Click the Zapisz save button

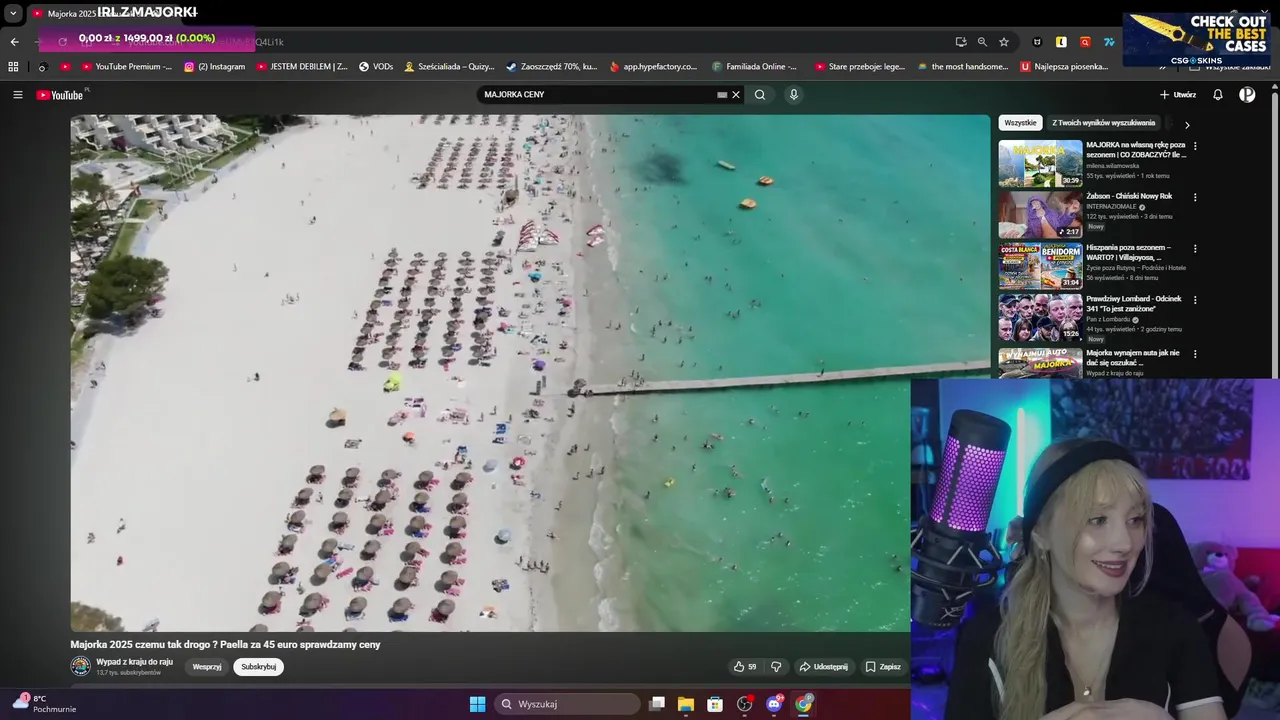pos(883,667)
